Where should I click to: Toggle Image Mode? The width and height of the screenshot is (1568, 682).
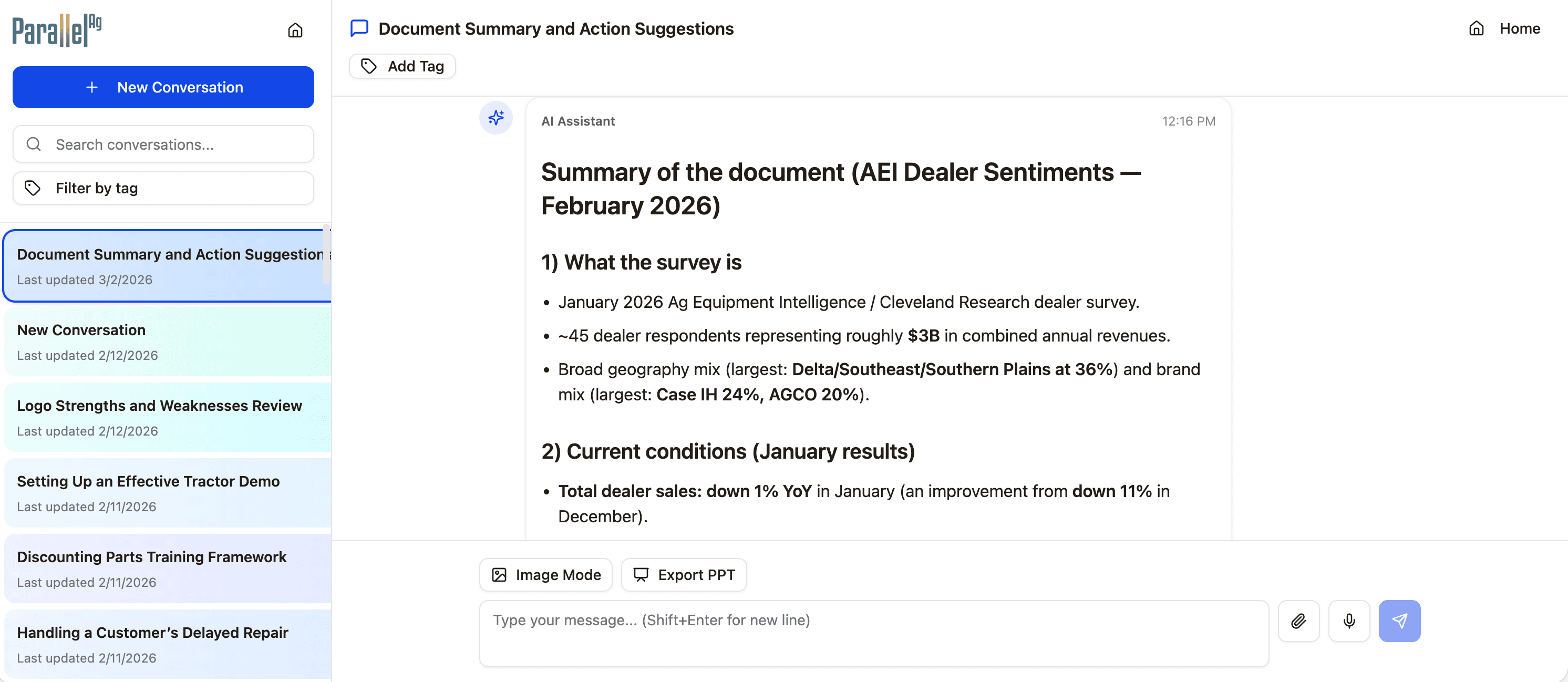tap(546, 575)
